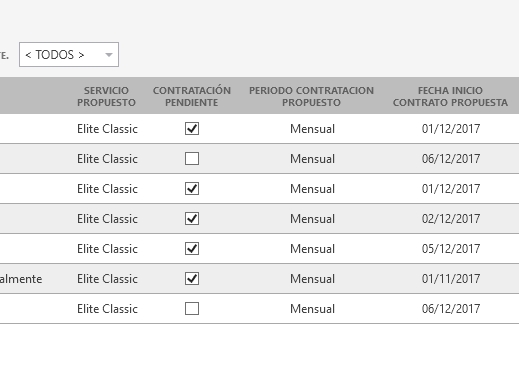
Task: Click Mensual in the second row
Action: click(x=312, y=159)
